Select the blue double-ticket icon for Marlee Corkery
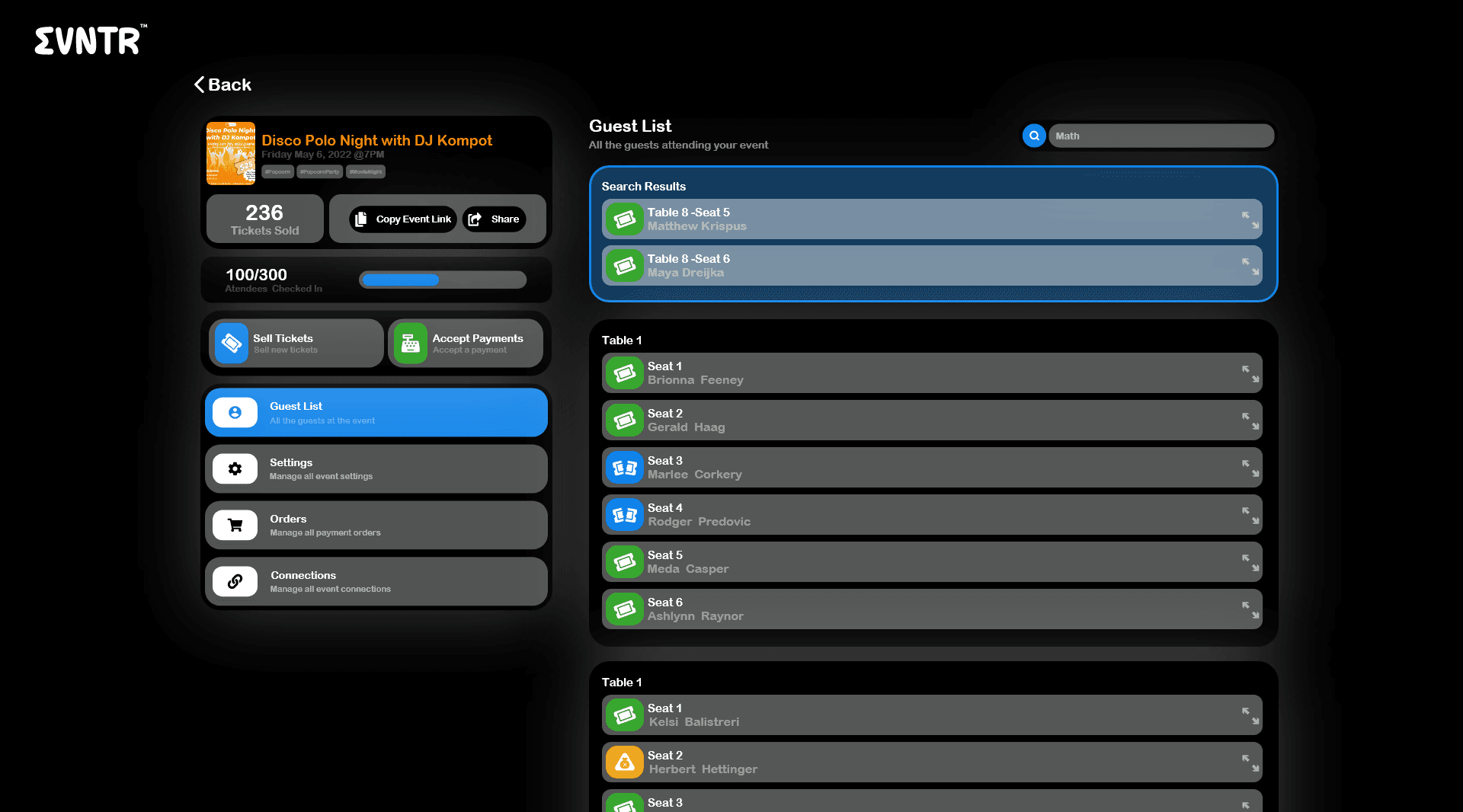The width and height of the screenshot is (1463, 812). pos(624,467)
